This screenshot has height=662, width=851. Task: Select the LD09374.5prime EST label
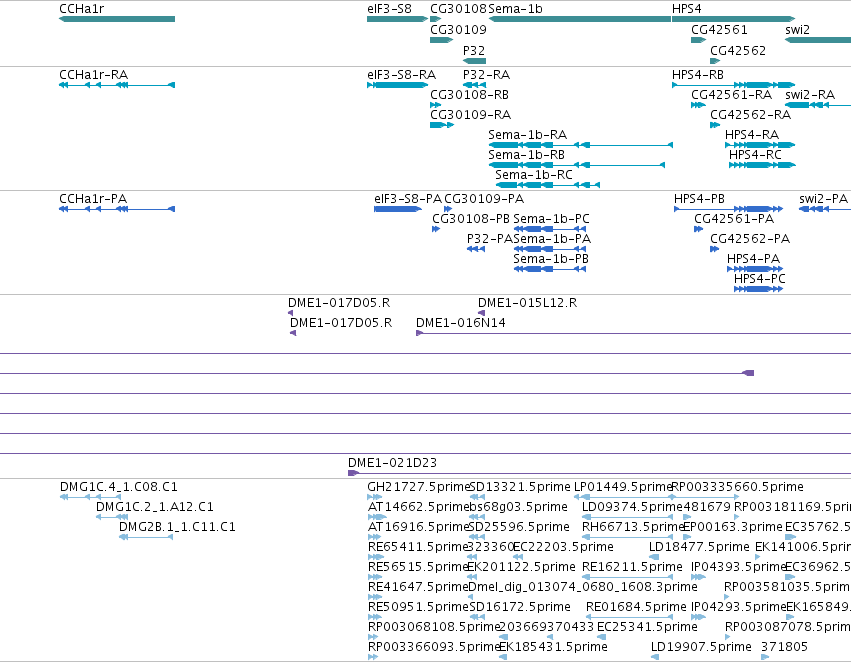[x=632, y=507]
